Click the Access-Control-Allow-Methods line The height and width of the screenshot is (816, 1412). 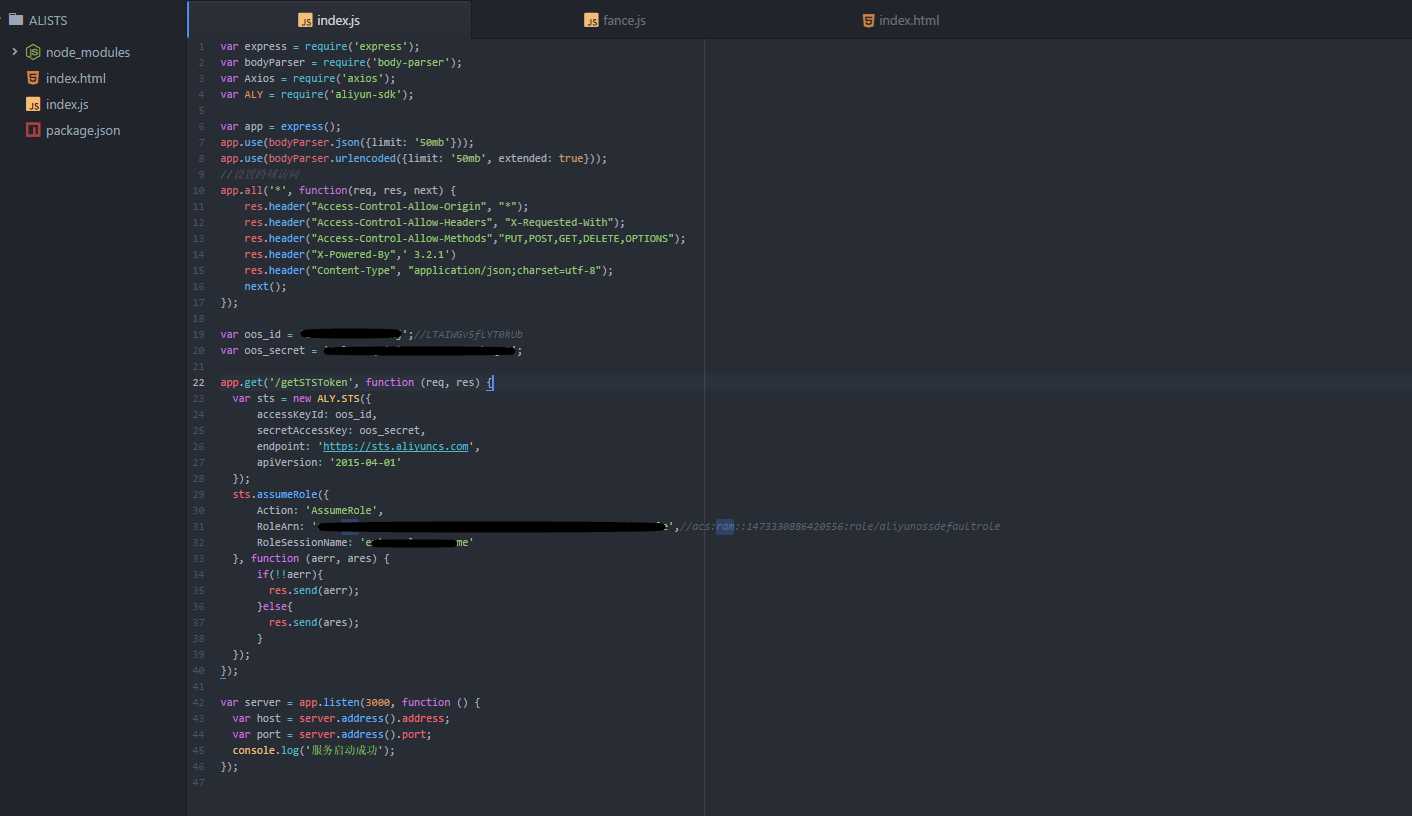pyautogui.click(x=465, y=238)
